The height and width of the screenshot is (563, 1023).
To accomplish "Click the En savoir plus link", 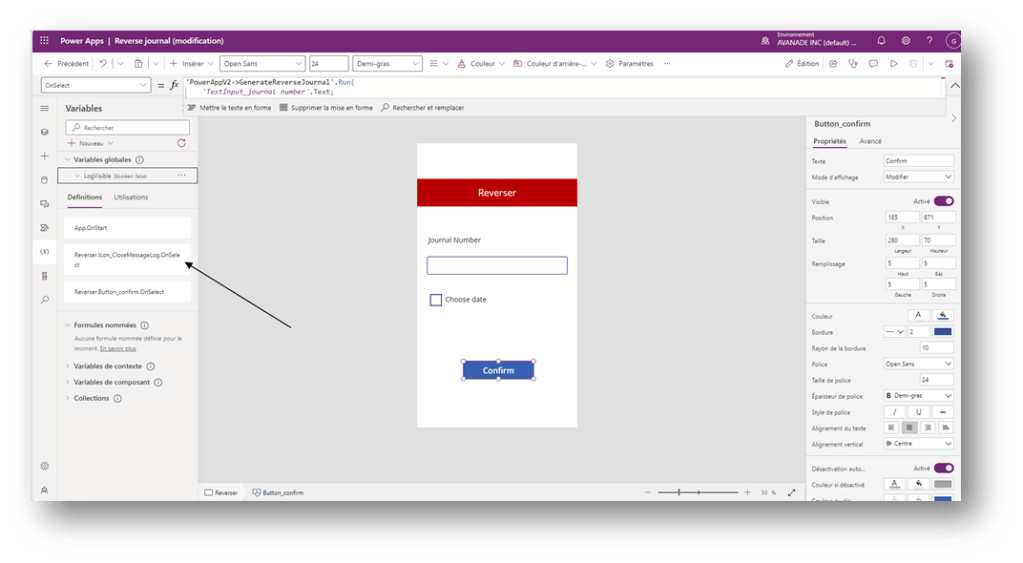I will click(x=118, y=348).
